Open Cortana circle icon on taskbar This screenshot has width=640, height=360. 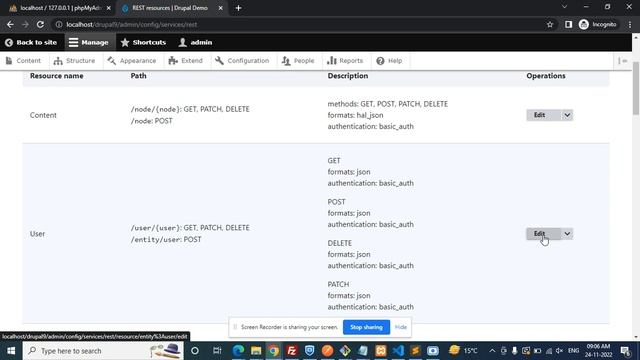point(195,351)
